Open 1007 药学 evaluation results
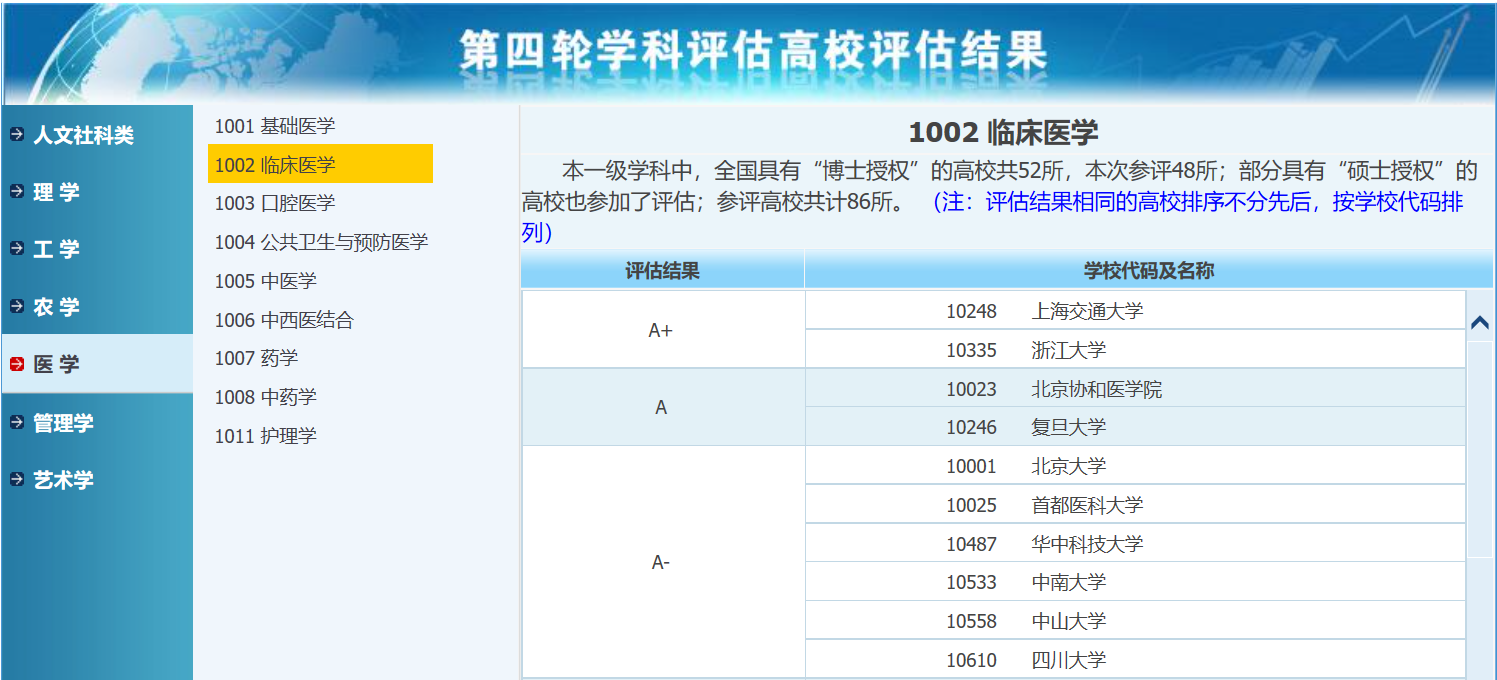Viewport: 1497px width, 680px height. click(x=256, y=358)
